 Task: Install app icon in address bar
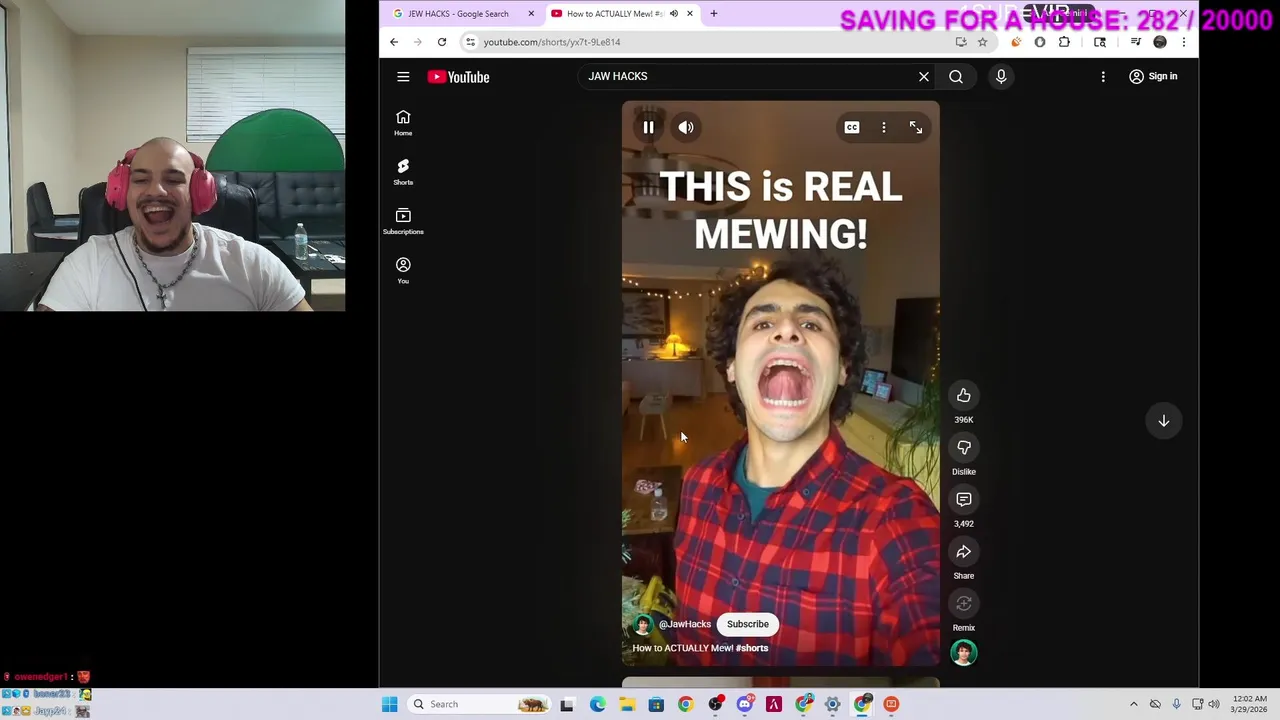tap(961, 42)
